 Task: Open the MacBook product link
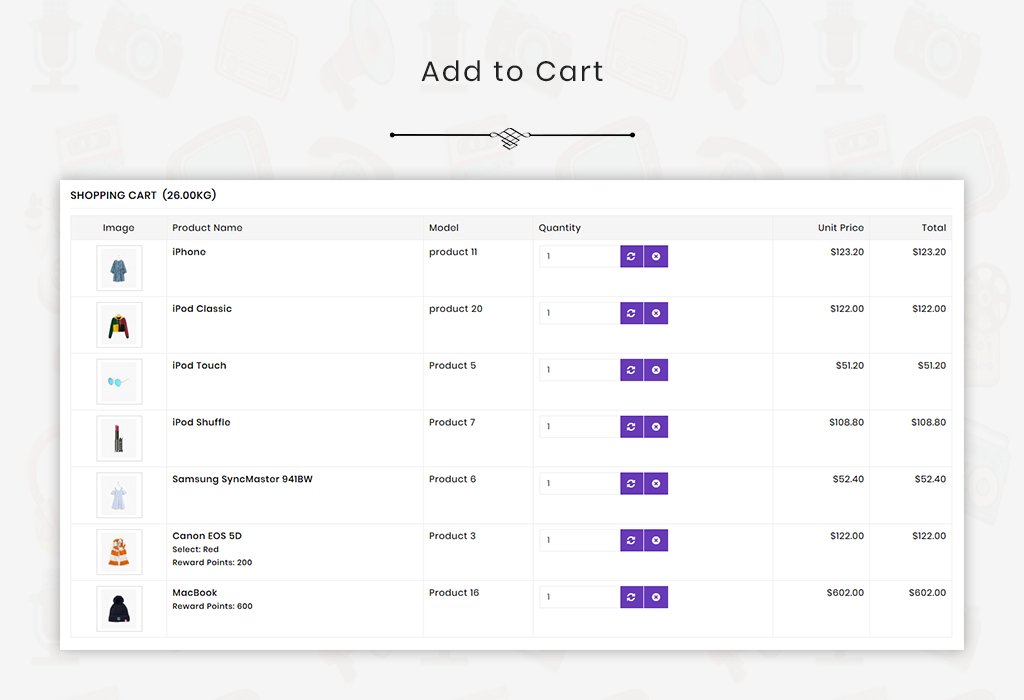(195, 593)
